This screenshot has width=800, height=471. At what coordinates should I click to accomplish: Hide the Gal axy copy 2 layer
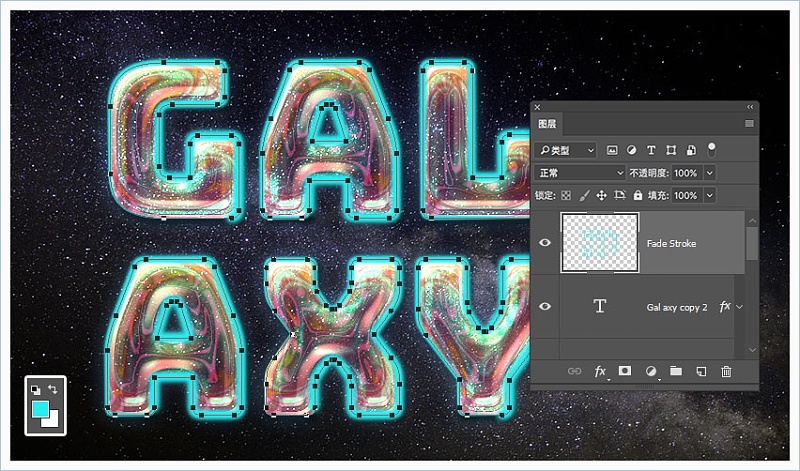(x=545, y=306)
